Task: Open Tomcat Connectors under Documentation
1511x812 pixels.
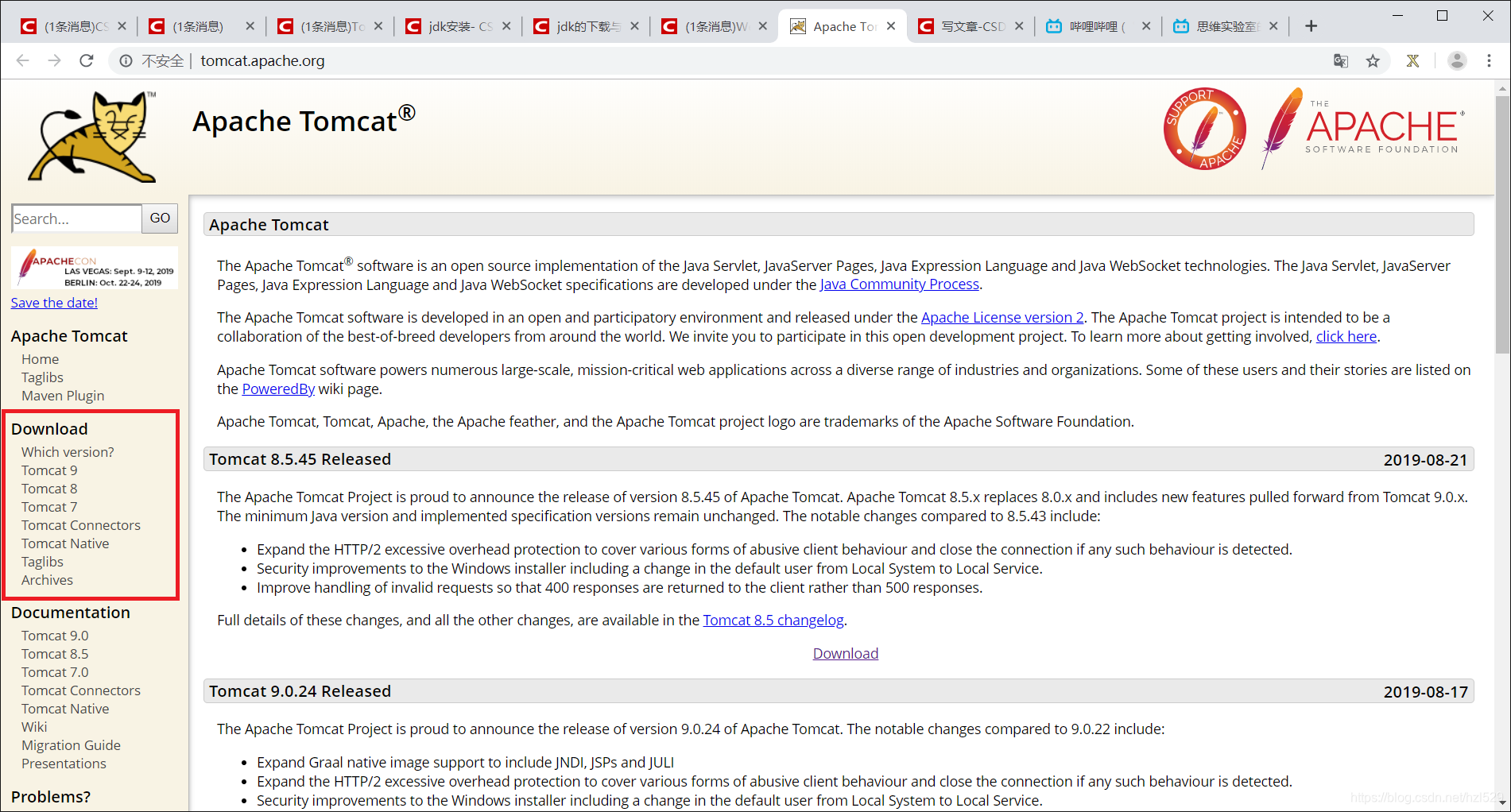Action: (x=81, y=690)
